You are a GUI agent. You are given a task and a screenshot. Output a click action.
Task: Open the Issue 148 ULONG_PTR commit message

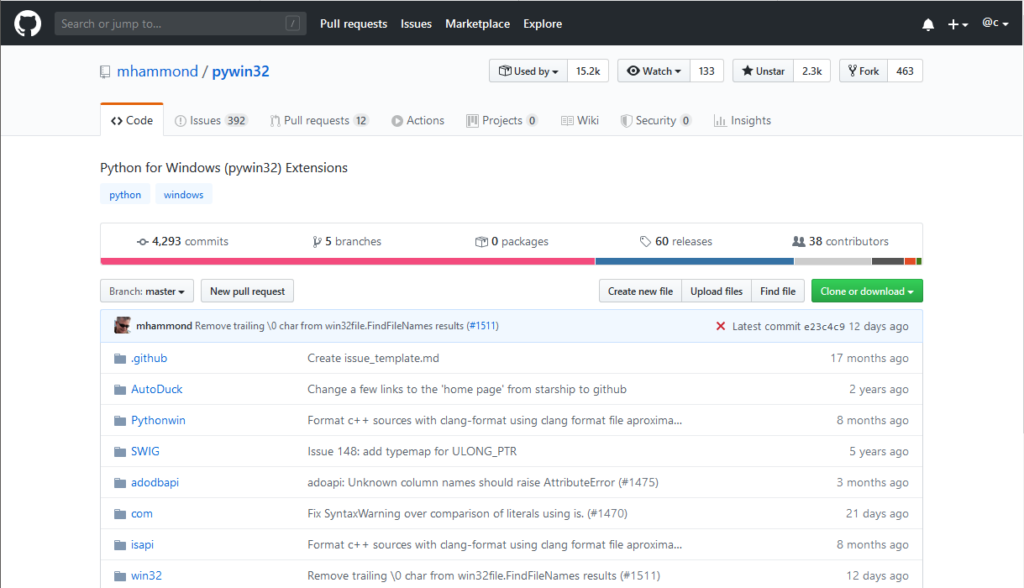pos(412,451)
